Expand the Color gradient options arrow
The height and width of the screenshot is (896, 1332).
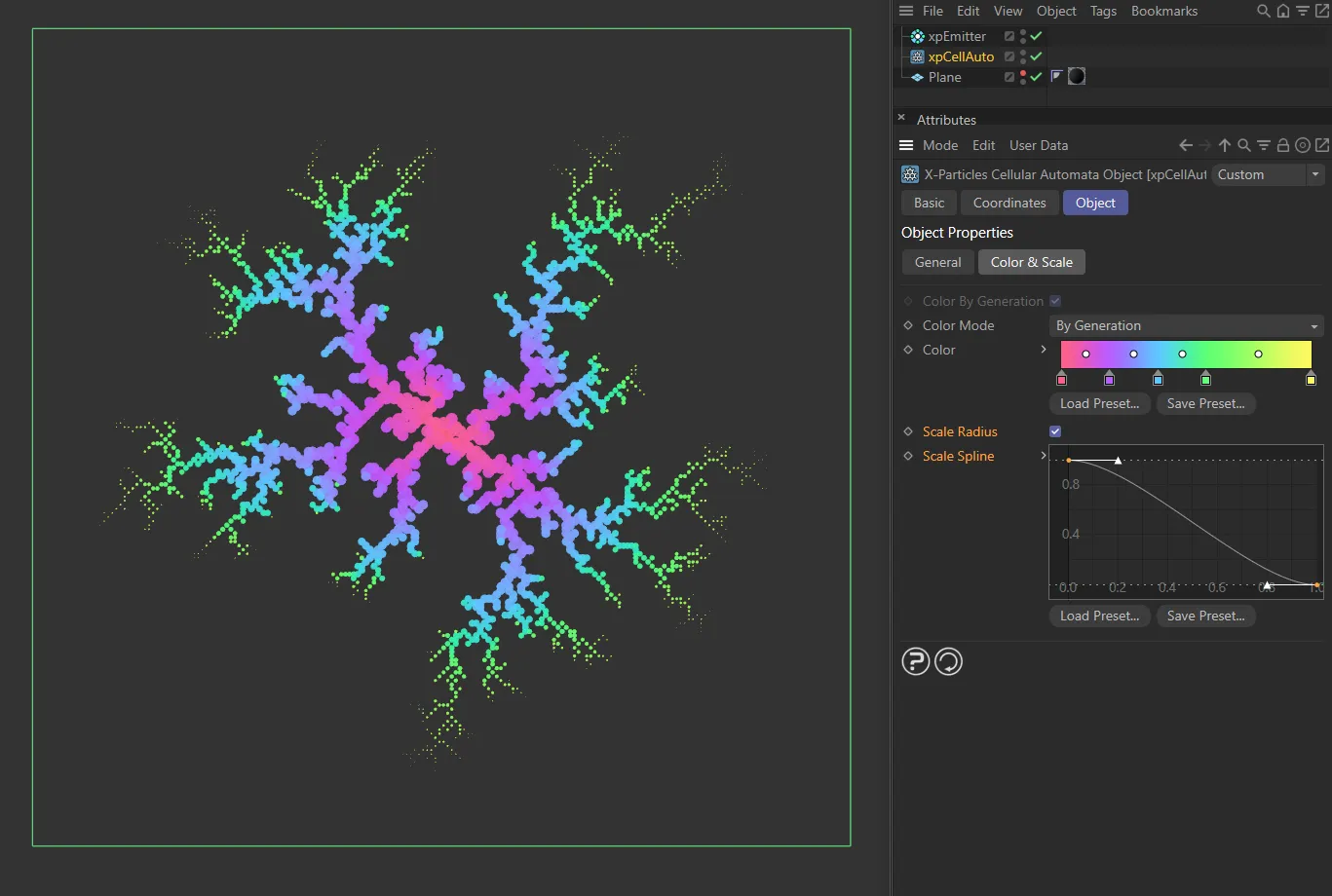pos(1044,350)
